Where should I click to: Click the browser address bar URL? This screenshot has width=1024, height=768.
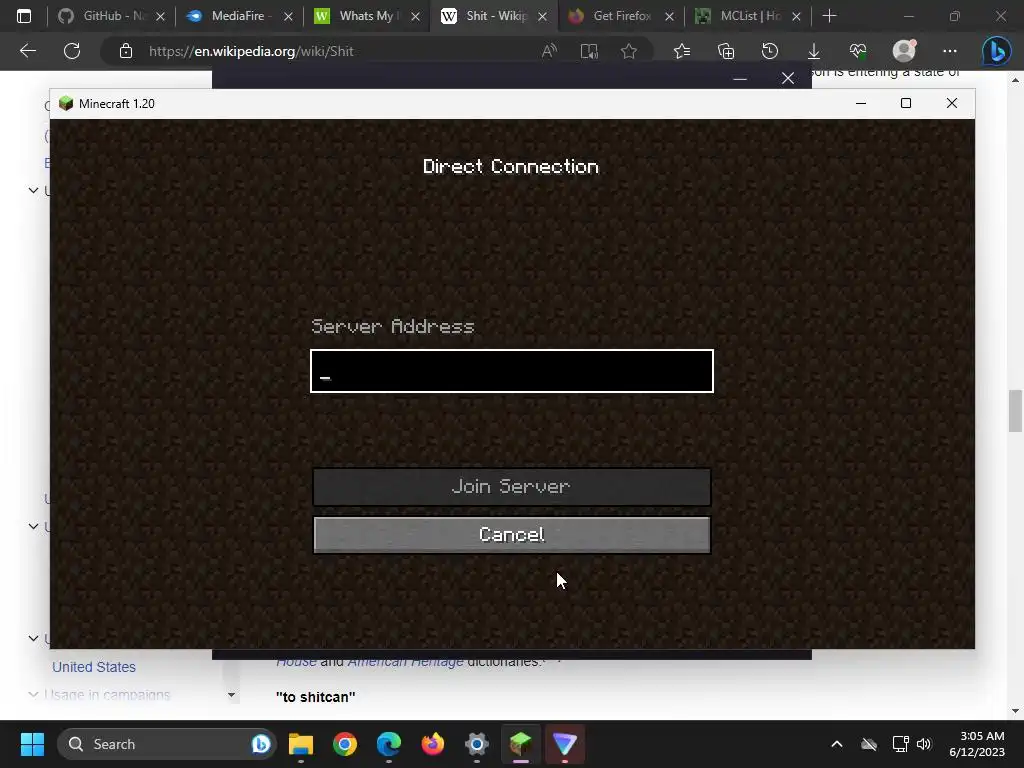click(251, 51)
